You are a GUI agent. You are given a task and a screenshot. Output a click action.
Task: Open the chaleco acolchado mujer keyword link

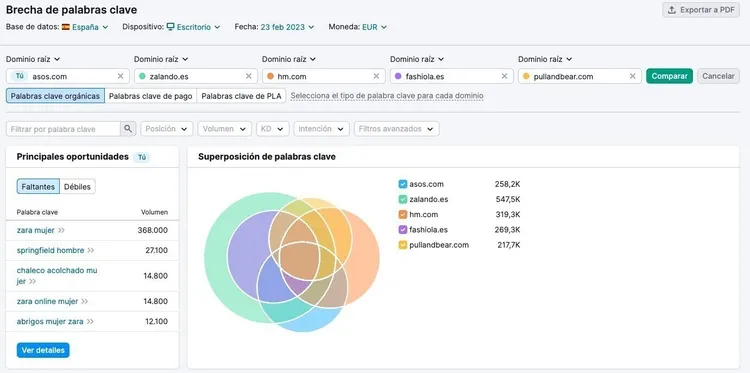[x=57, y=276]
